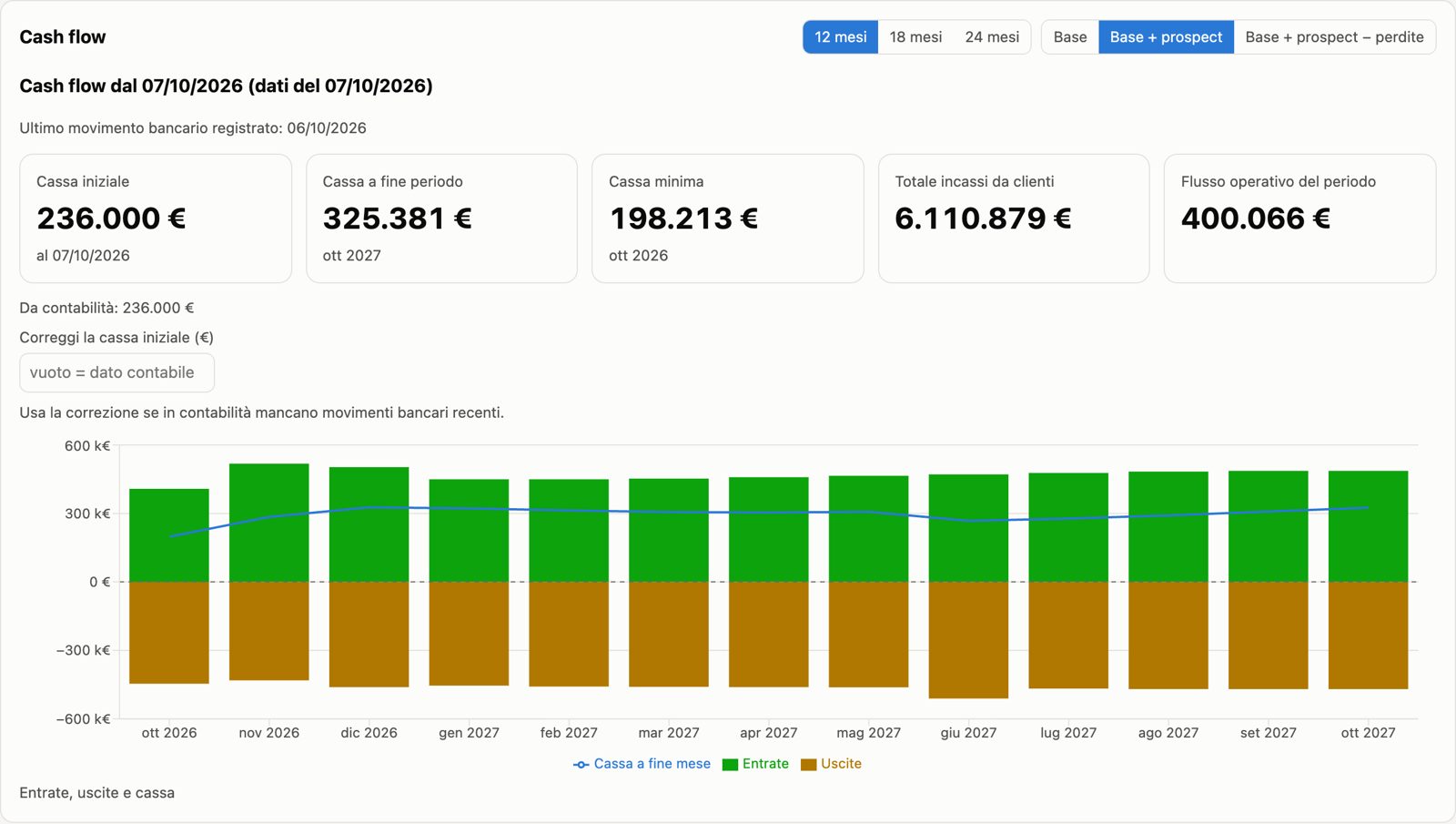Click the 'ott 2027' text in Cassa a fine periodo card
This screenshot has height=824, width=1456.
tap(351, 256)
